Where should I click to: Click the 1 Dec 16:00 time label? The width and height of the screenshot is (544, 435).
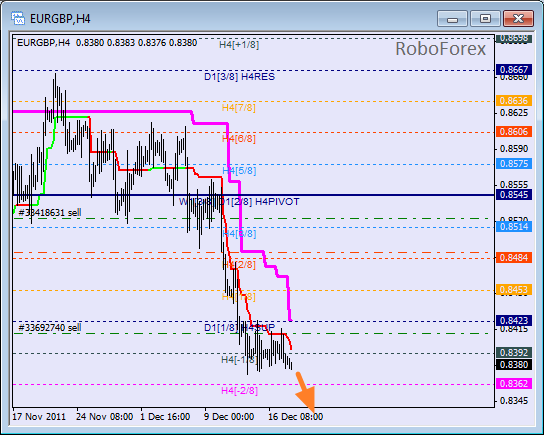[x=165, y=416]
